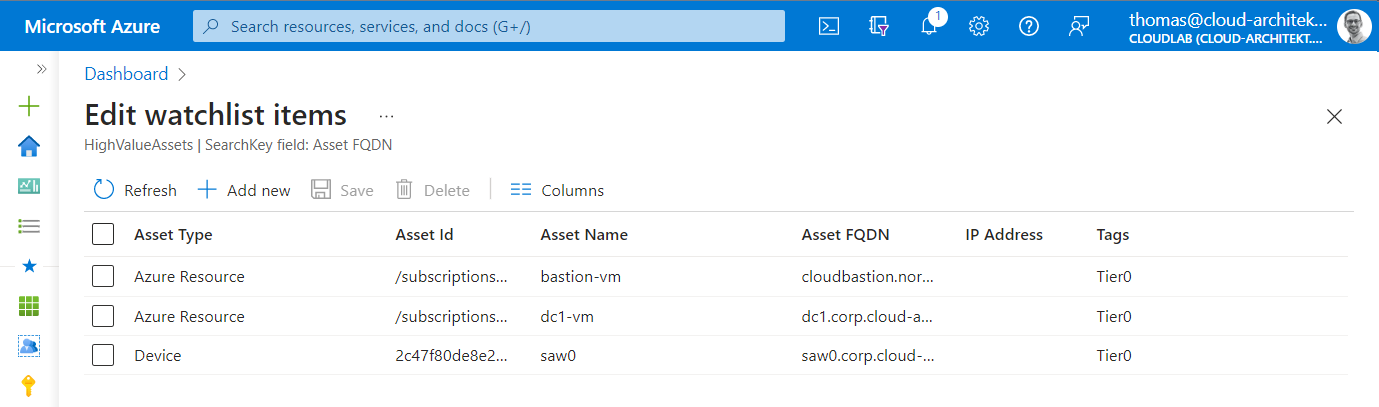Click the bastion-vm asset name cell
Screen dimensions: 1379x407
point(581,276)
